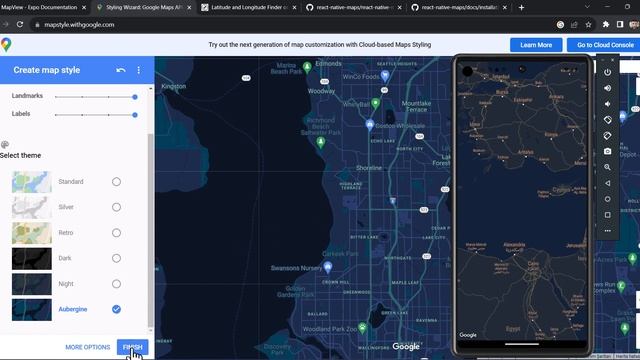Click the Aubergine theme label
The width and height of the screenshot is (640, 360).
click(x=73, y=309)
